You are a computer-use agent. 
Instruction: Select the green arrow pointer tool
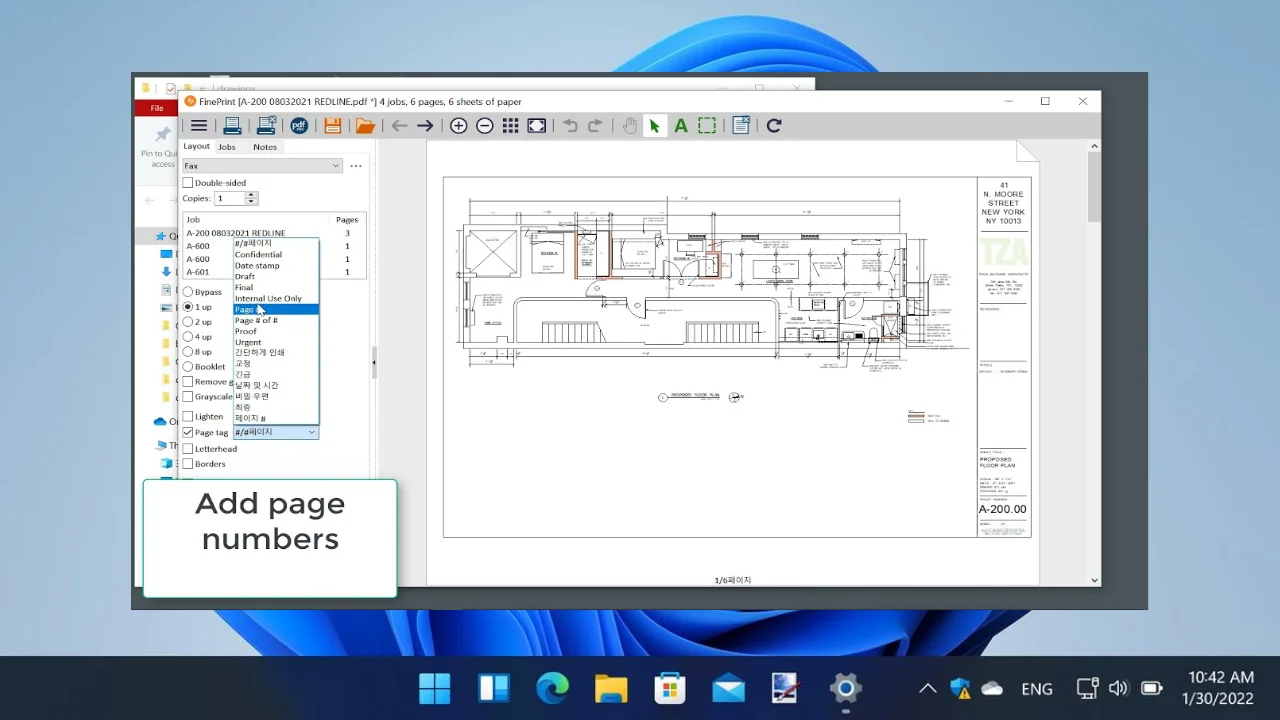(x=655, y=126)
